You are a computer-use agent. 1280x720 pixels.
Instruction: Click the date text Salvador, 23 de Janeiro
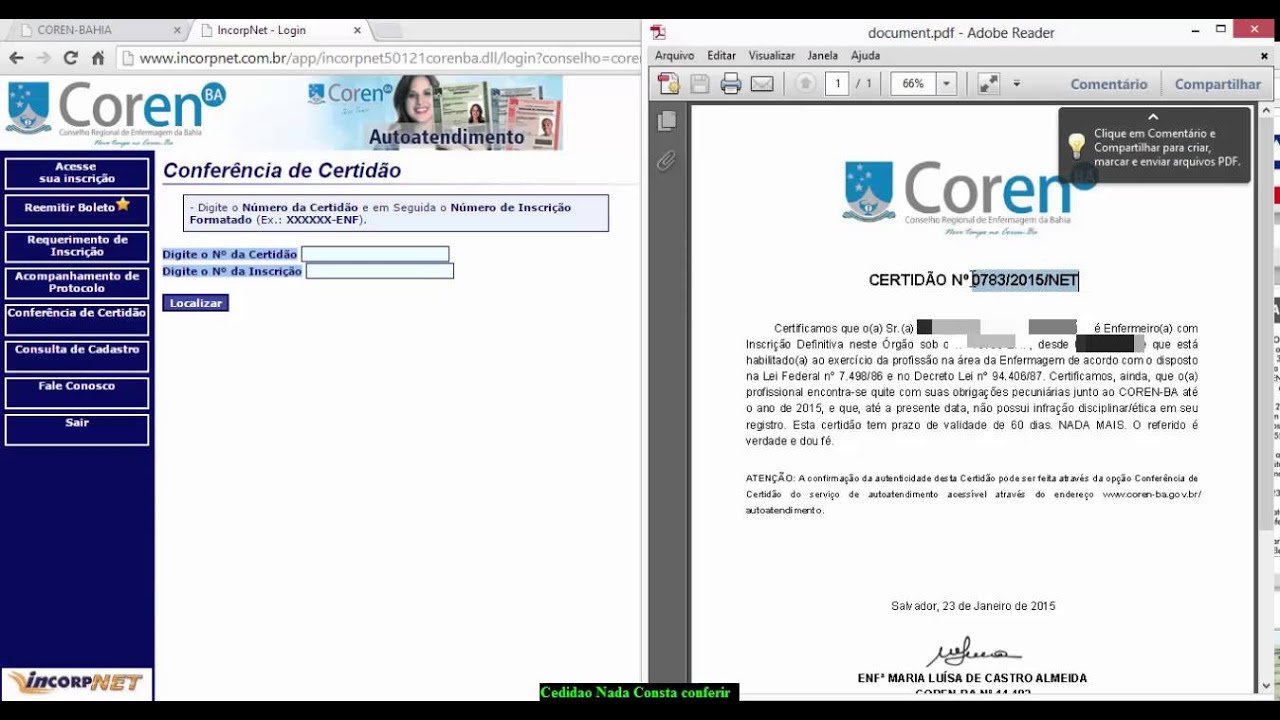[973, 606]
